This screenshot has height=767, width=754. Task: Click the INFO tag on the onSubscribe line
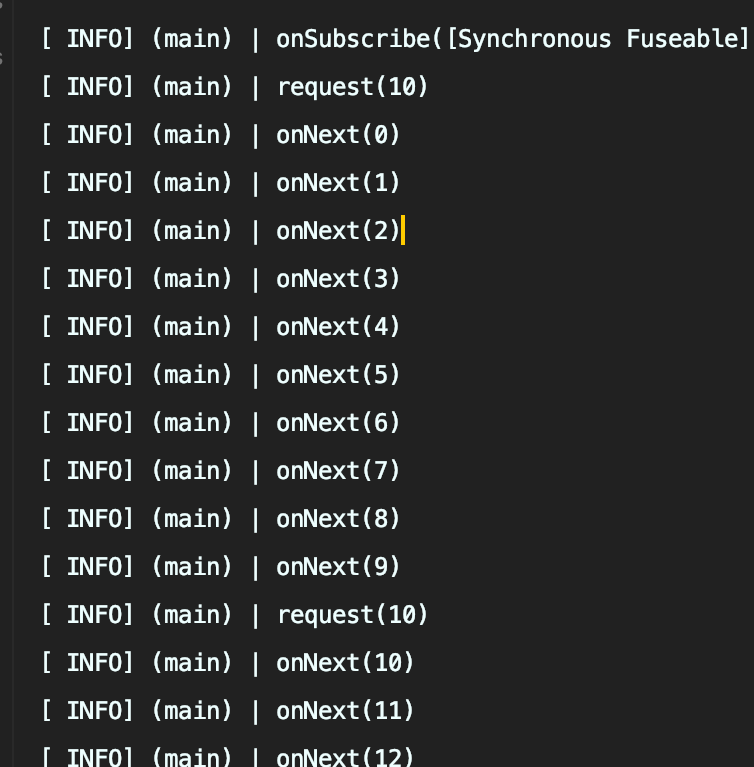click(x=97, y=39)
